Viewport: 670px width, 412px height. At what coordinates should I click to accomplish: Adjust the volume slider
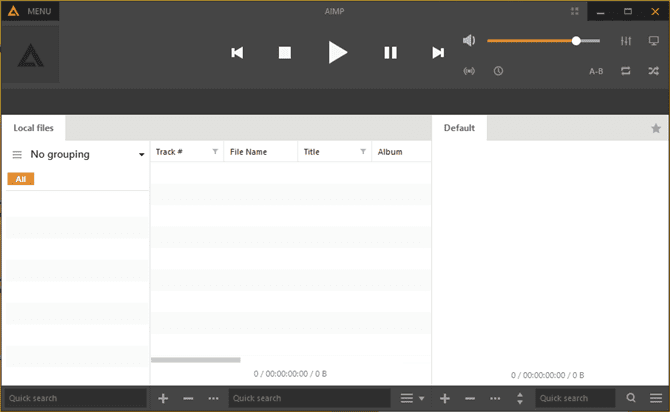point(544,41)
